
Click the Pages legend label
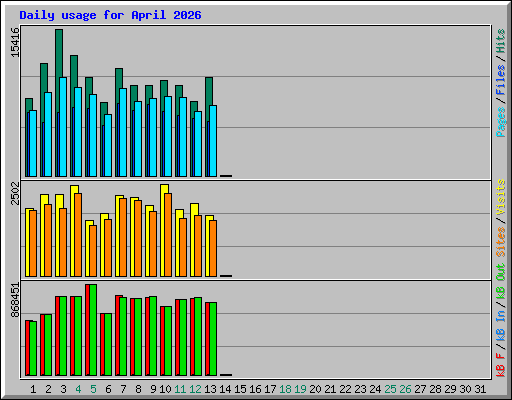point(501,122)
